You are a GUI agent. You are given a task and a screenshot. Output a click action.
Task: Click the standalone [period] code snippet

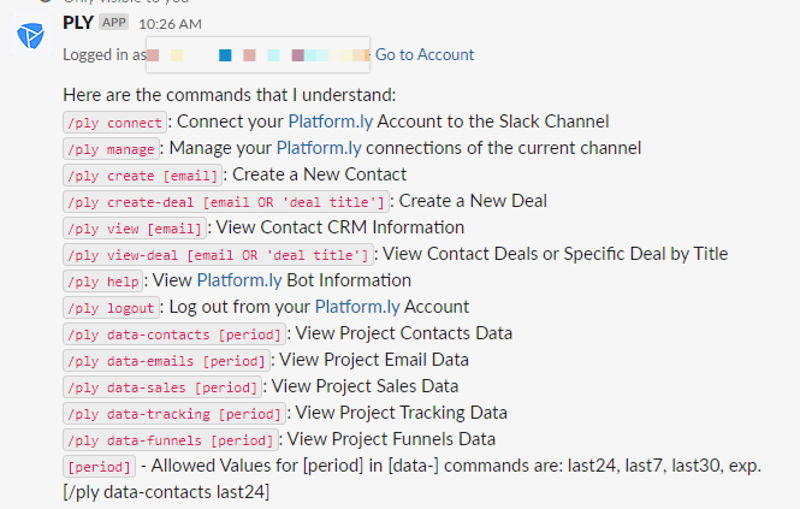coord(99,467)
